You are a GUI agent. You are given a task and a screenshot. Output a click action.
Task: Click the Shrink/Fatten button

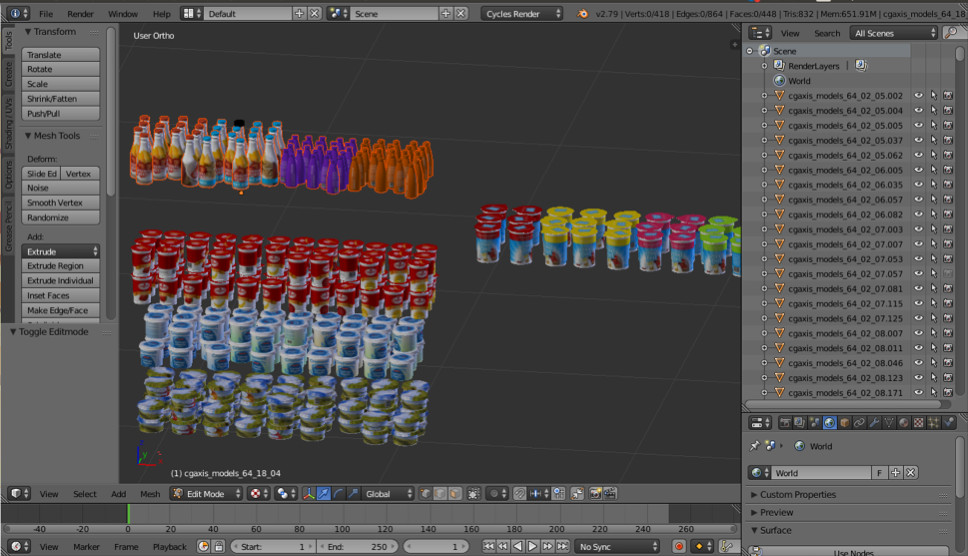click(x=61, y=99)
